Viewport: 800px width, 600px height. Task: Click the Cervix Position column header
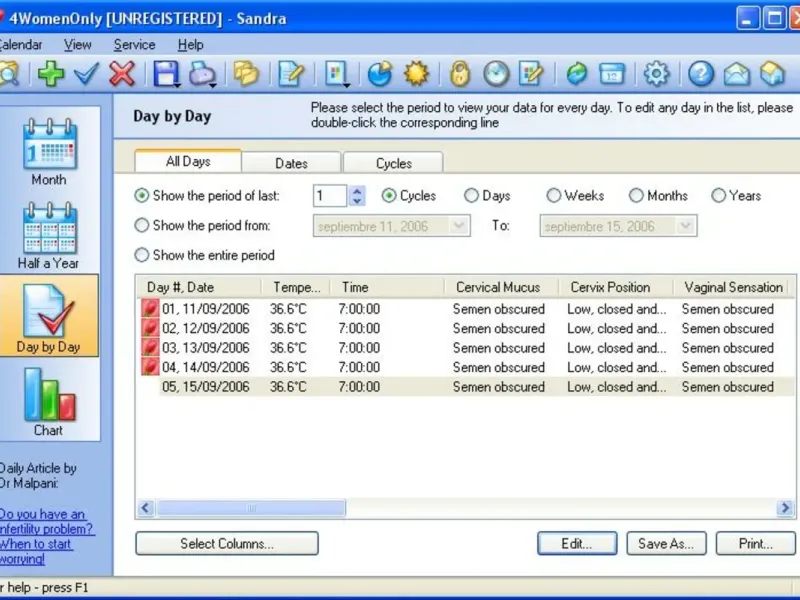click(615, 287)
